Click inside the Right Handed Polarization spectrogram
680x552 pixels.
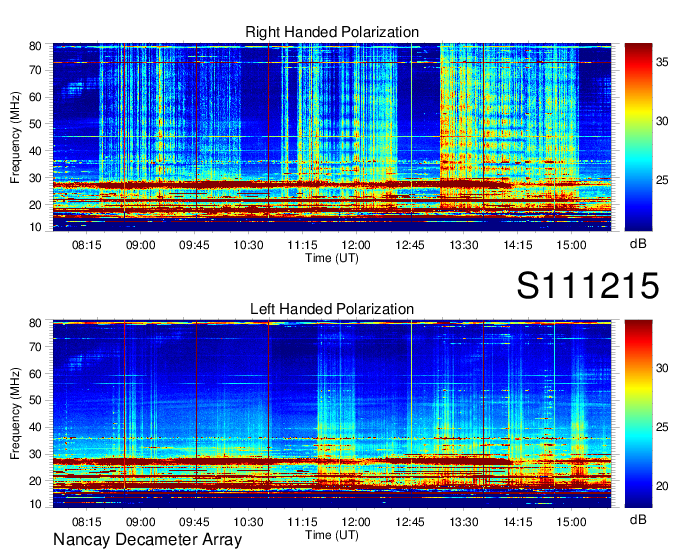tap(332, 137)
